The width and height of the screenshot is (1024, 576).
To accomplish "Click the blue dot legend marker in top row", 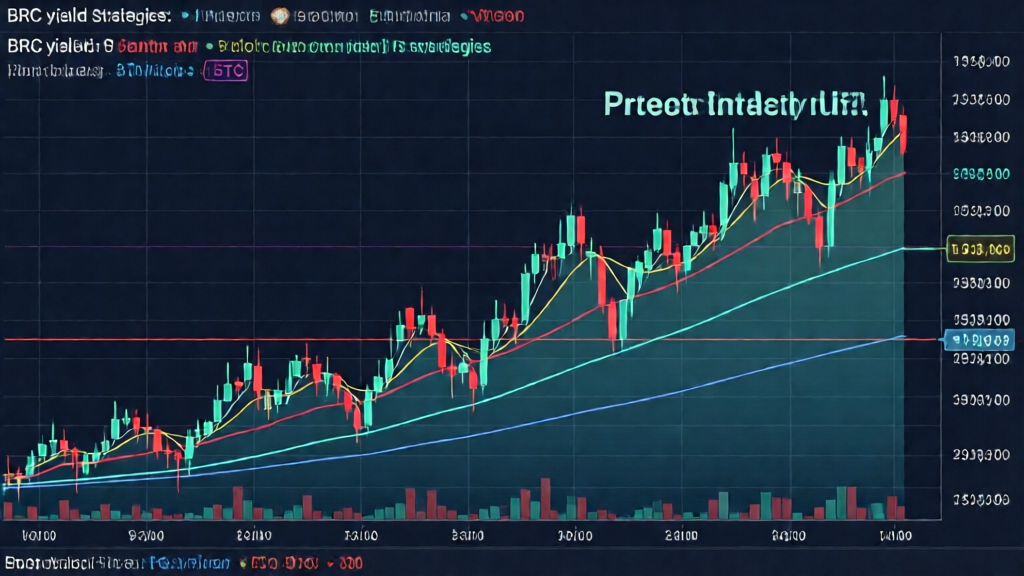I will tap(187, 17).
